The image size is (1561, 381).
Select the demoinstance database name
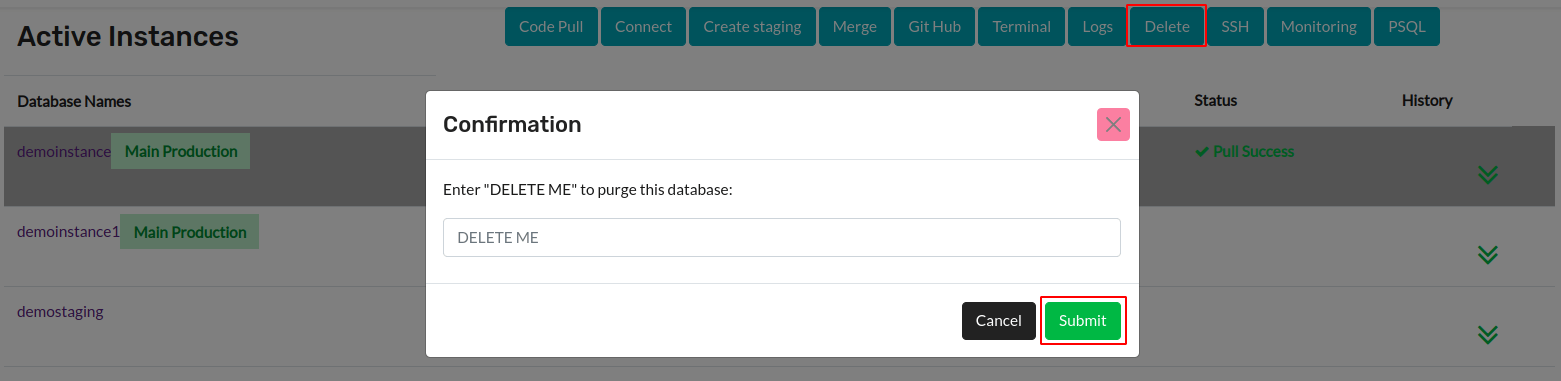pyautogui.click(x=64, y=152)
